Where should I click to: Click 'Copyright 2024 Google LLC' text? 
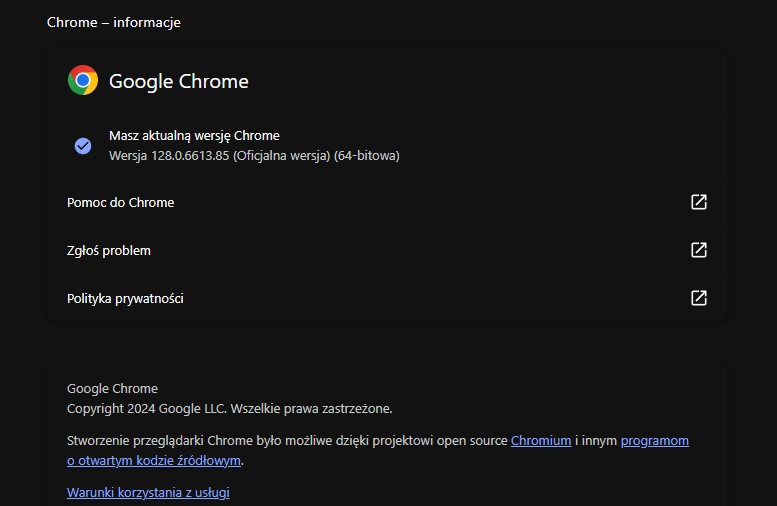click(x=147, y=409)
